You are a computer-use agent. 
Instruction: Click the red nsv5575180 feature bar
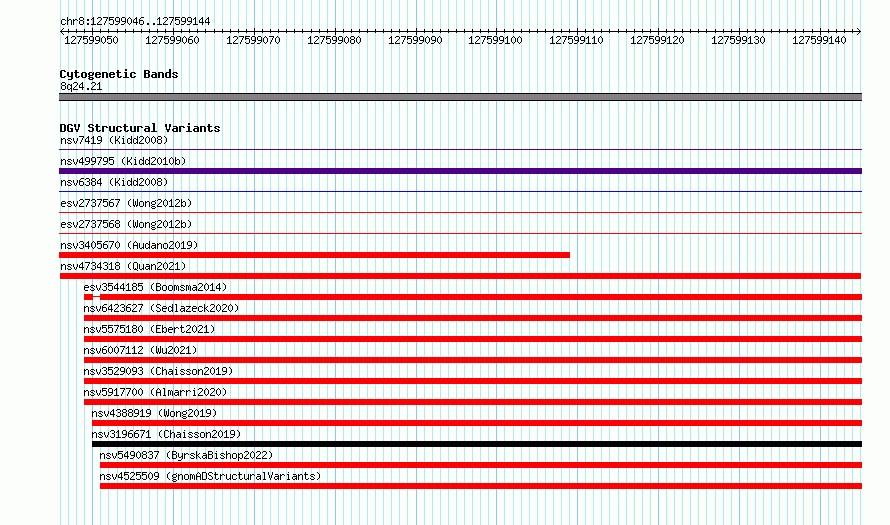coord(473,339)
